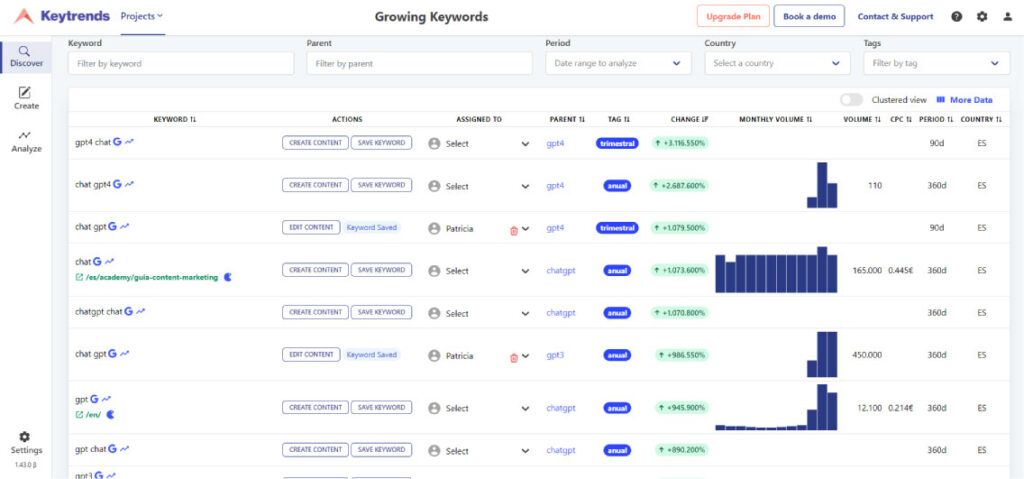
Task: Open Settings at bottom of sidebar
Action: pyautogui.click(x=26, y=443)
